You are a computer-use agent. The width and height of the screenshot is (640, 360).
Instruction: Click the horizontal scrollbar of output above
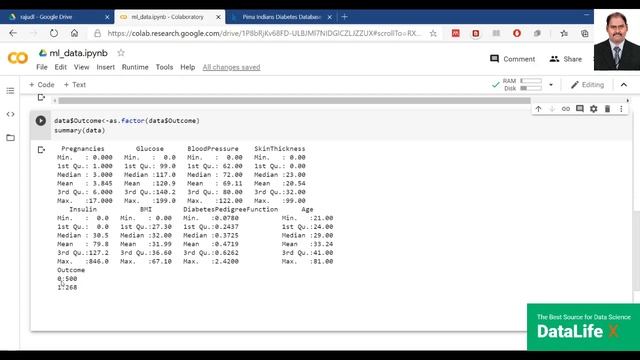click(294, 100)
